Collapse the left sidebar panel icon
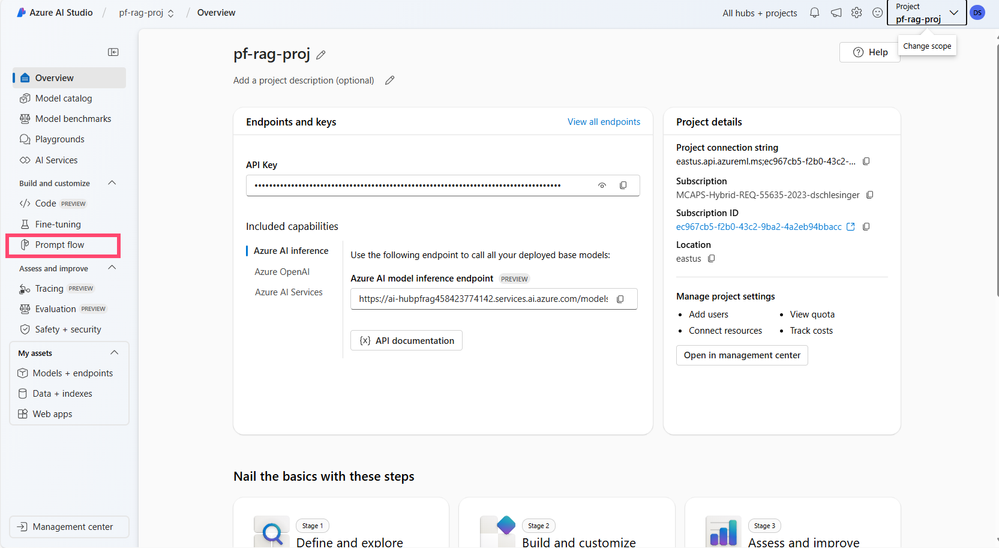Image resolution: width=999 pixels, height=548 pixels. click(113, 52)
